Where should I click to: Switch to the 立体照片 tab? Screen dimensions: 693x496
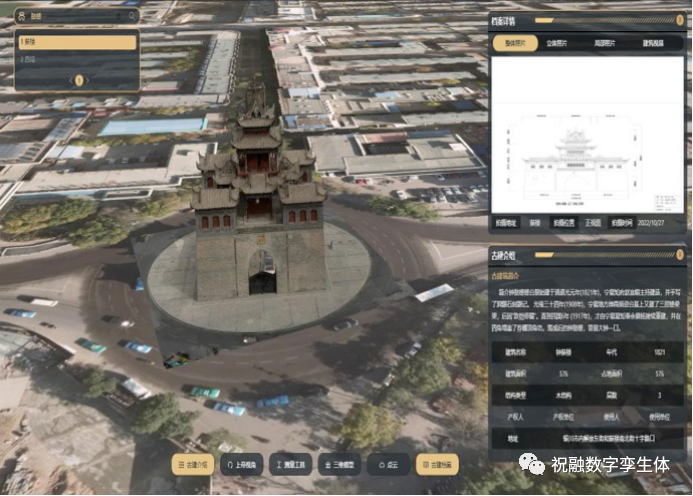558,43
